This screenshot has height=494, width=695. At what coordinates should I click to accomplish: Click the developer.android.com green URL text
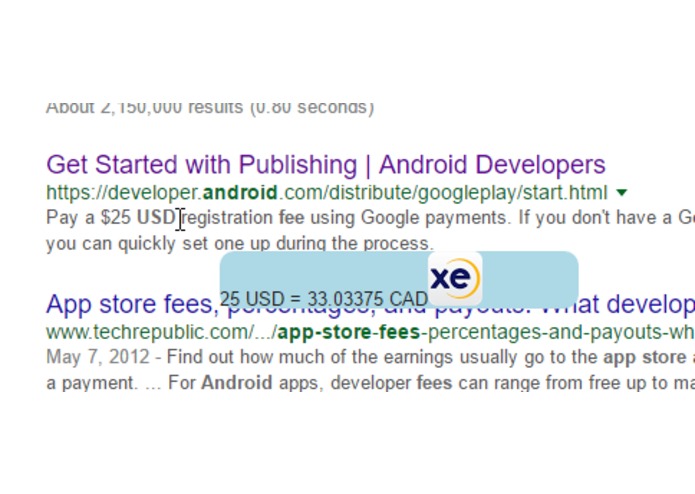327,193
